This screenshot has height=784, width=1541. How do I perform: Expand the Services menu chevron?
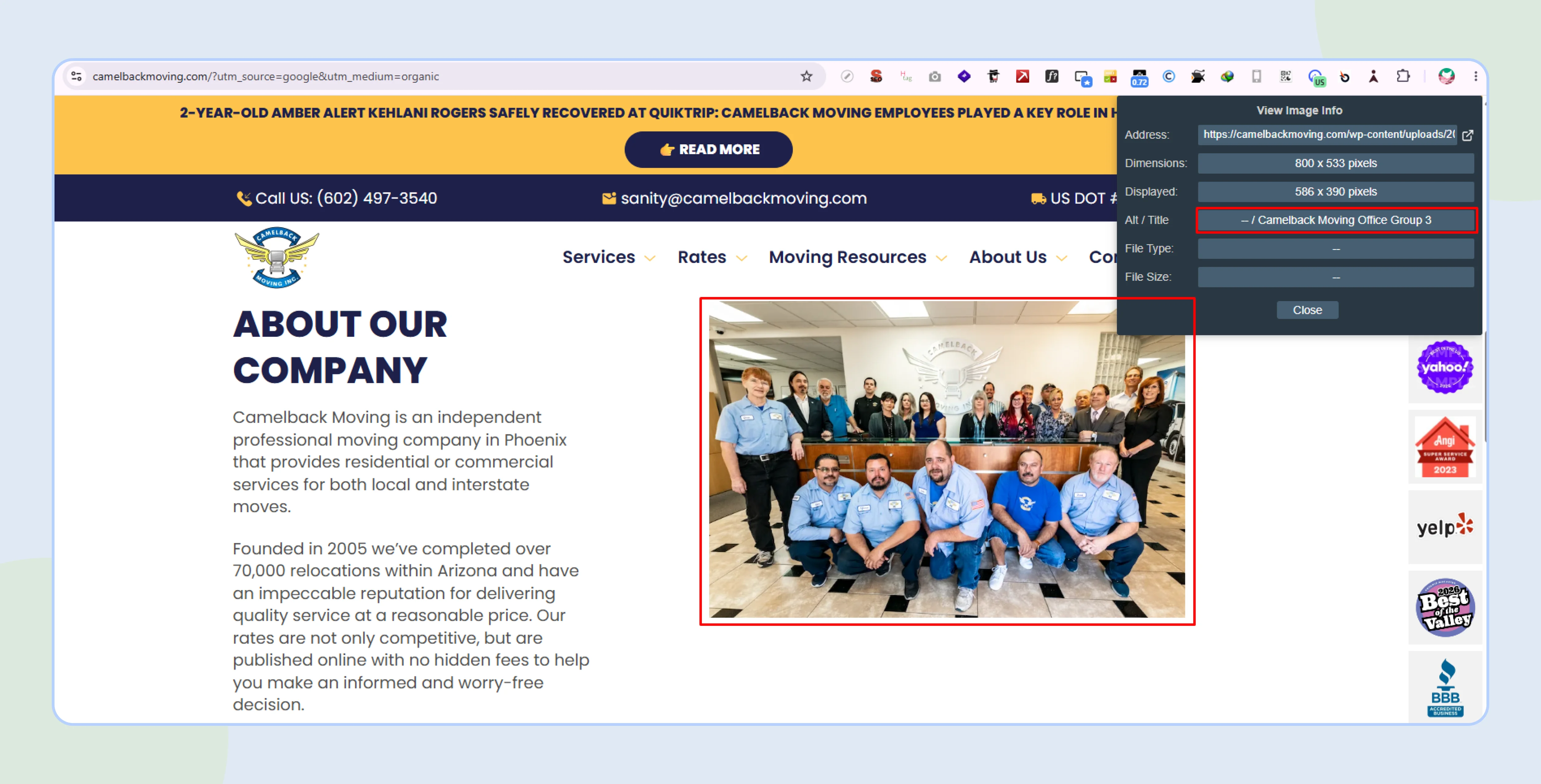coord(650,258)
